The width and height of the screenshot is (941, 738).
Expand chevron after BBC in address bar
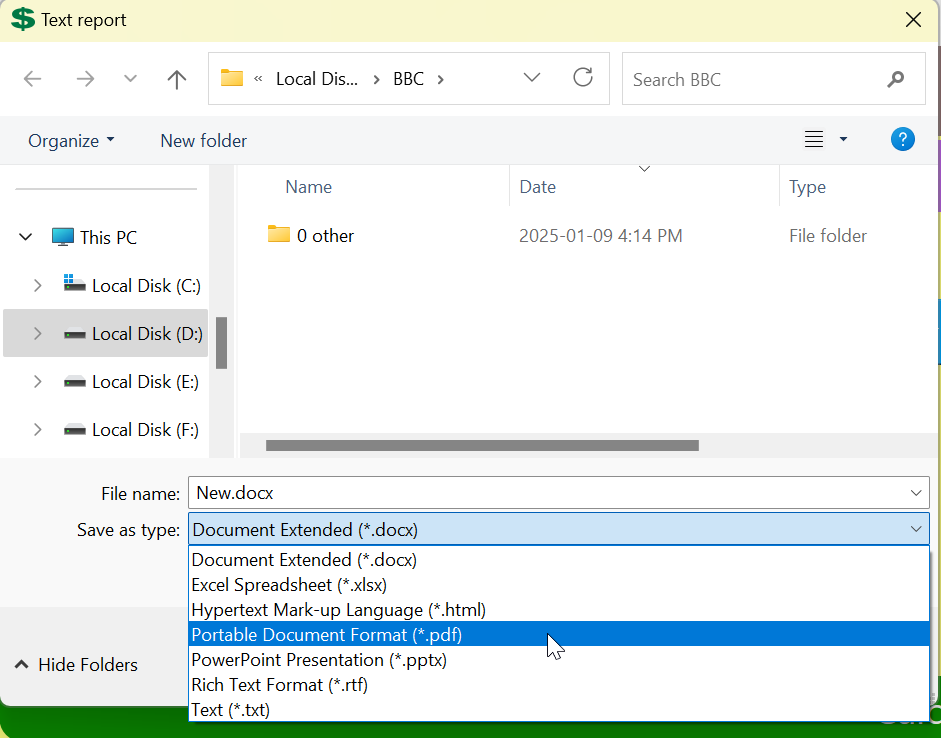(440, 79)
